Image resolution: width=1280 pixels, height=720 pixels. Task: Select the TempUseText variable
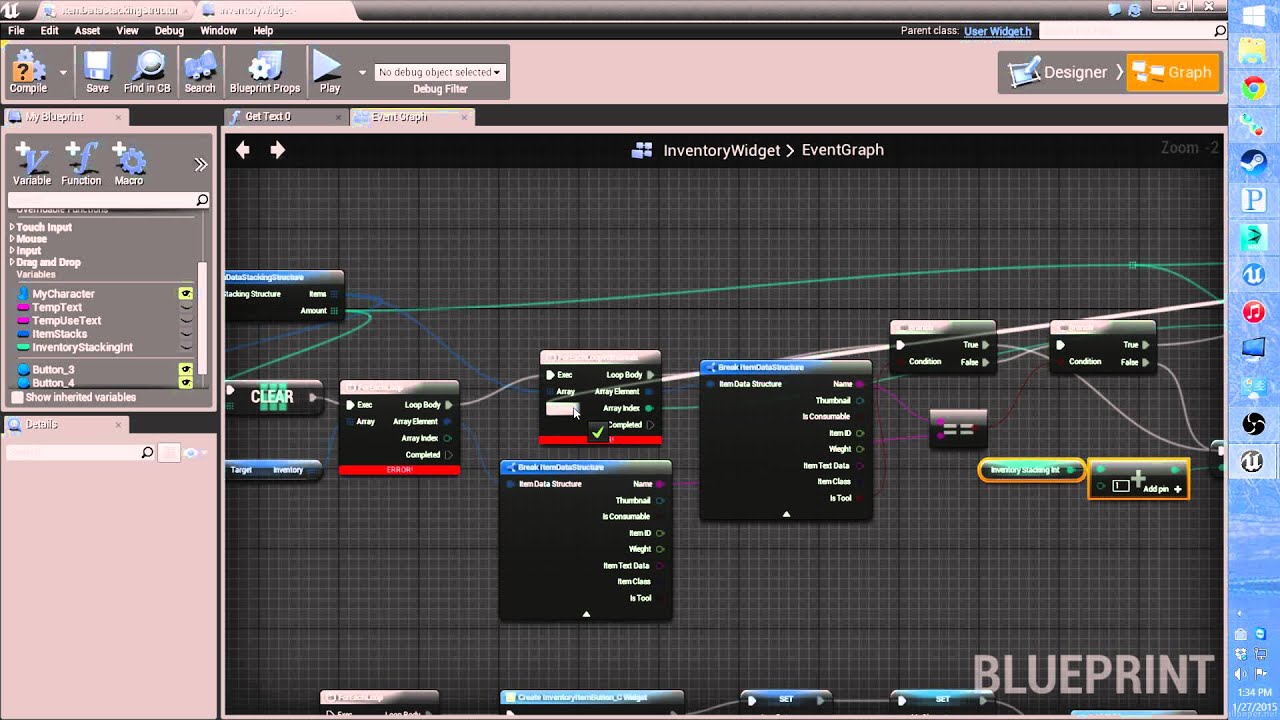(66, 320)
